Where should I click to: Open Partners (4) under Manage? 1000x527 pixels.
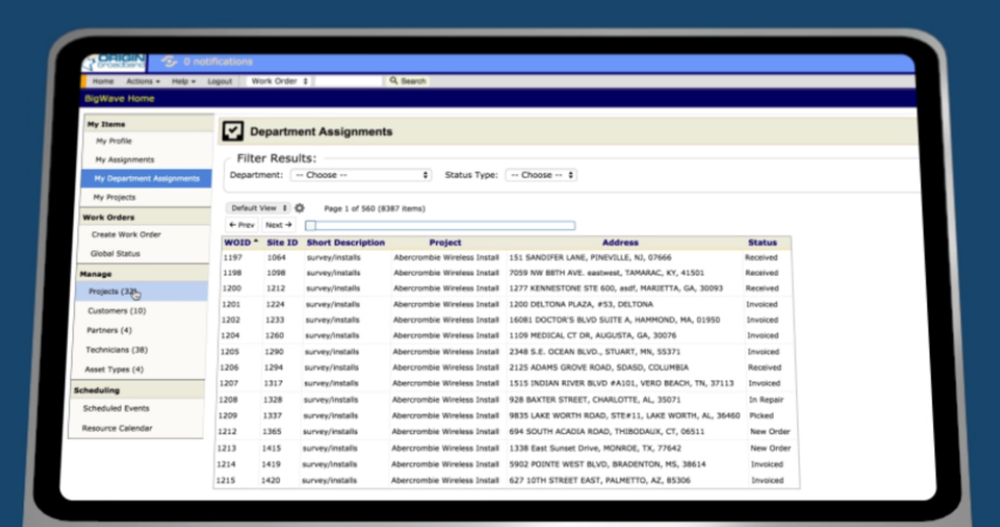pos(109,330)
